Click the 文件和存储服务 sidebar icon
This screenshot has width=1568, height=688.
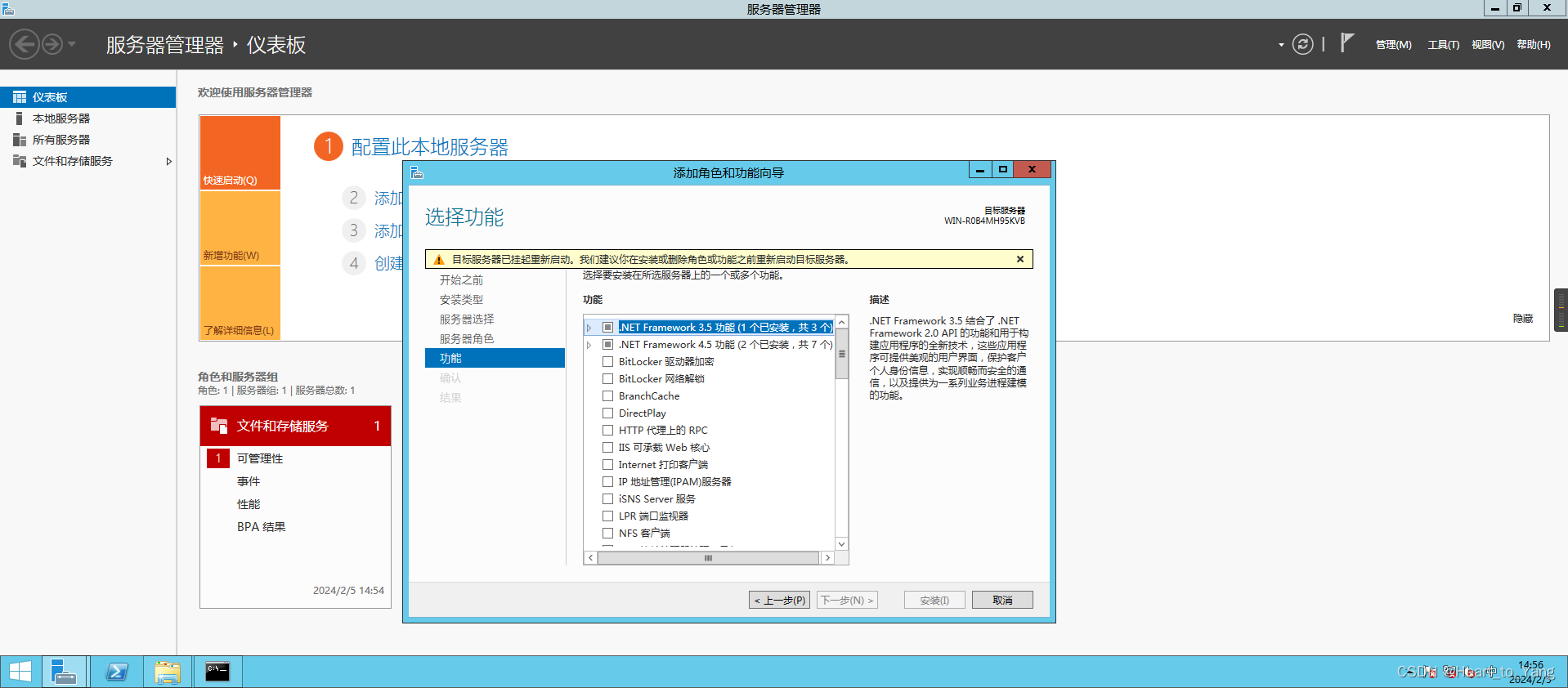(x=20, y=161)
